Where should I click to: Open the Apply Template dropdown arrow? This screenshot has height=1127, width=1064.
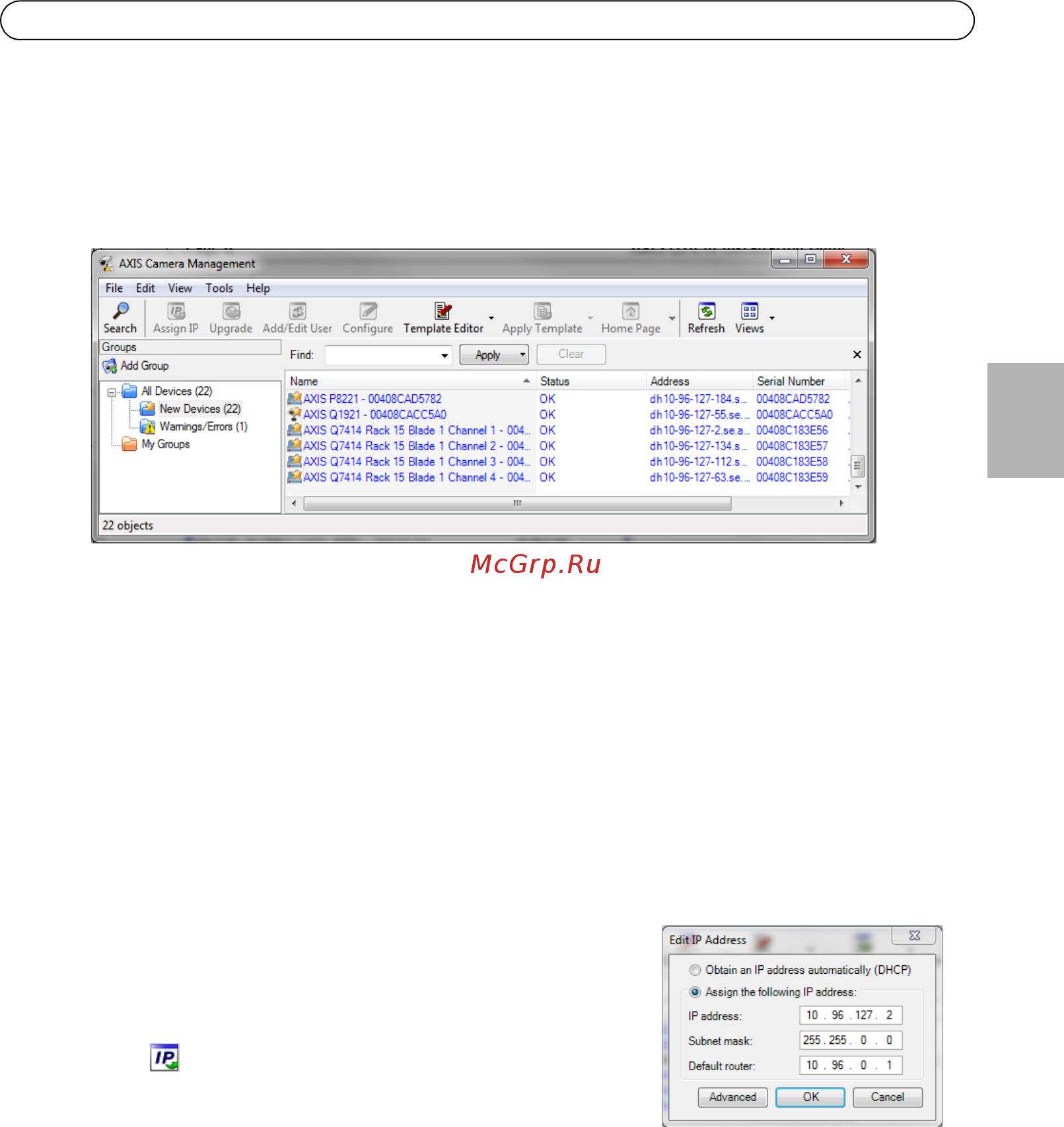(x=590, y=318)
